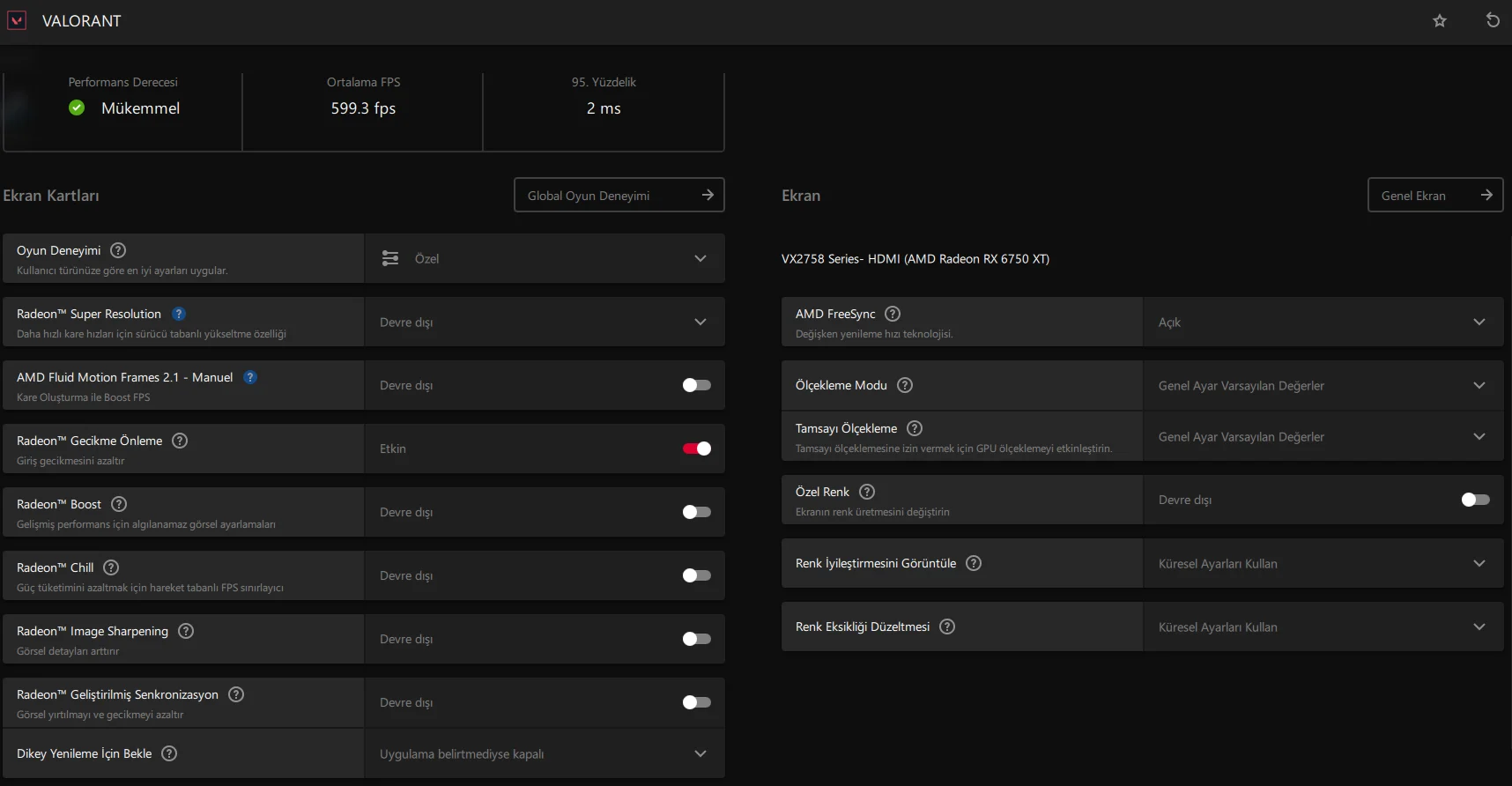Turn on Radeon Image Sharpening
The height and width of the screenshot is (786, 1512).
pyautogui.click(x=696, y=639)
